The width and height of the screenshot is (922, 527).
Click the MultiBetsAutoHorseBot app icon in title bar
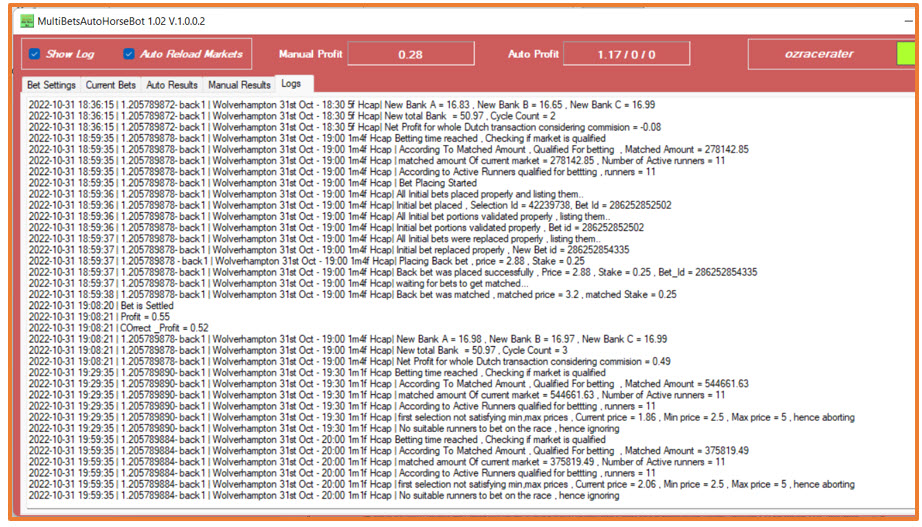pyautogui.click(x=27, y=22)
